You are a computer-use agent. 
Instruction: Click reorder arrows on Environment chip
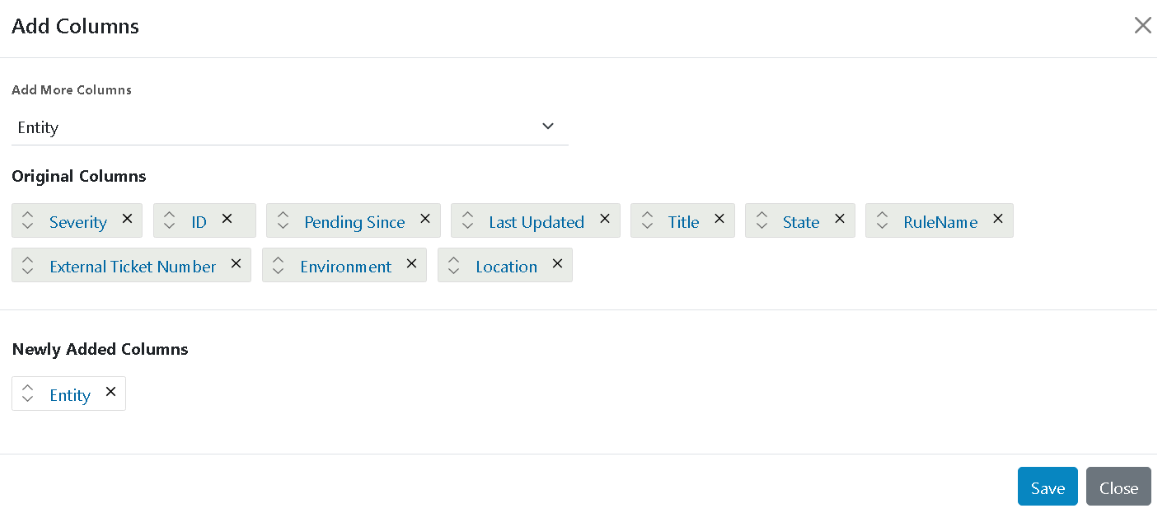coord(280,266)
